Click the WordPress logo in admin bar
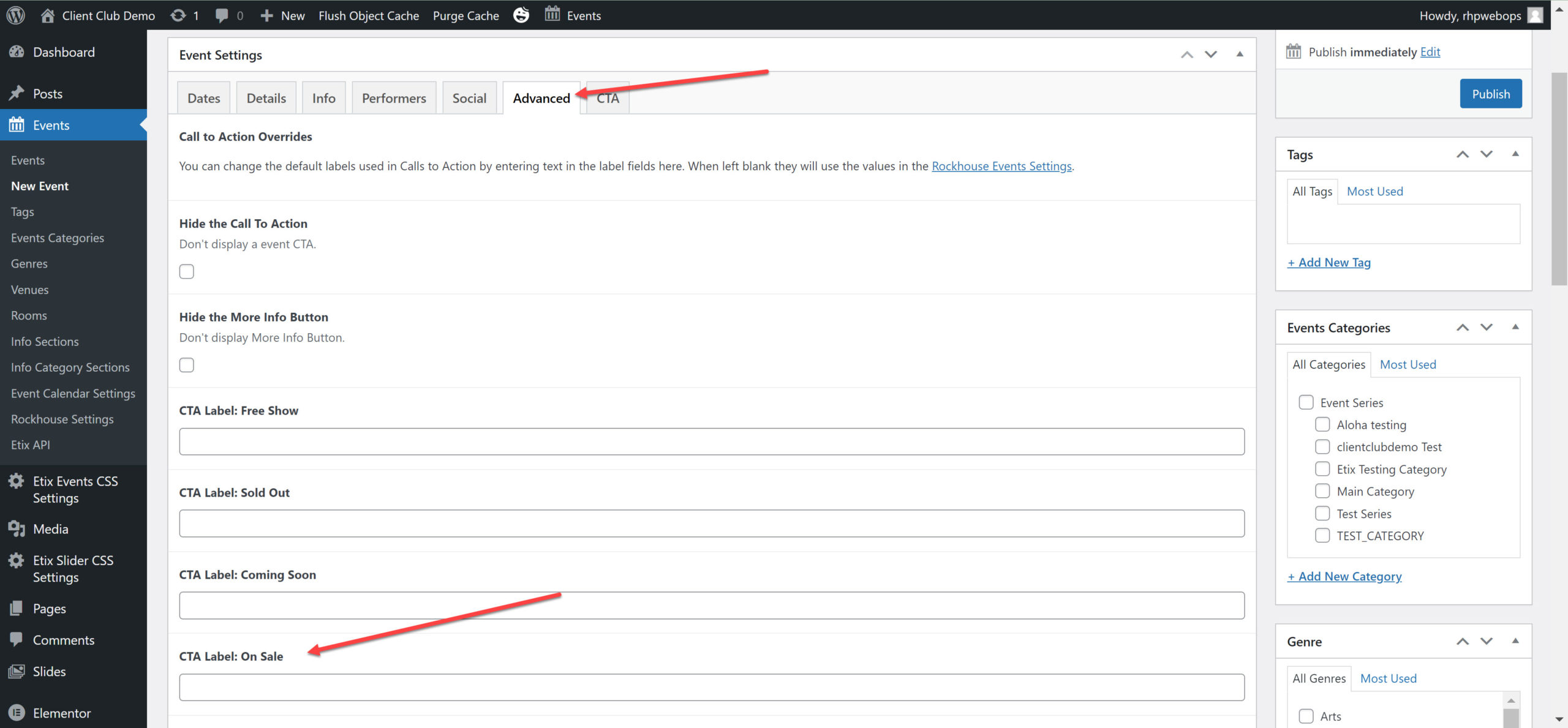Image resolution: width=1568 pixels, height=728 pixels. [16, 15]
